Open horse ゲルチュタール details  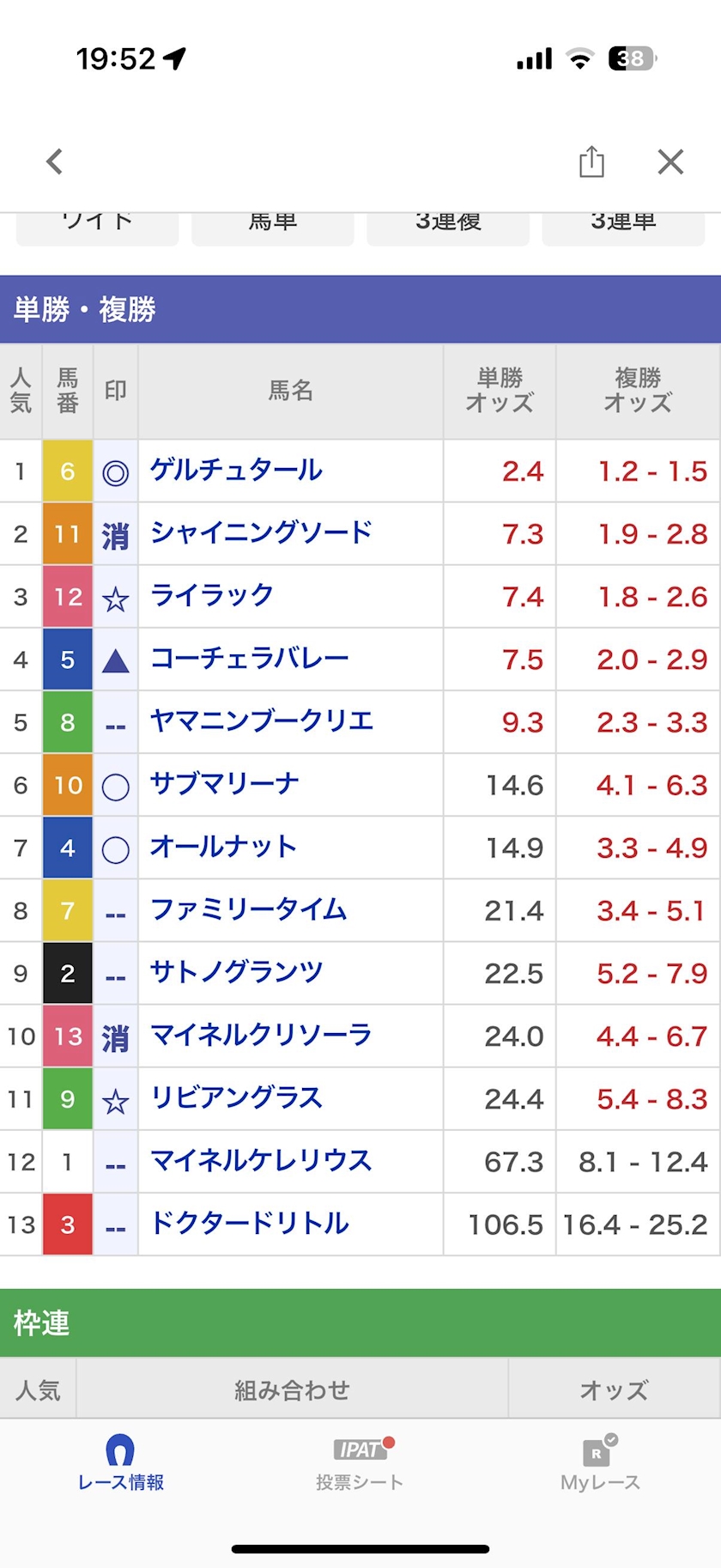[237, 471]
